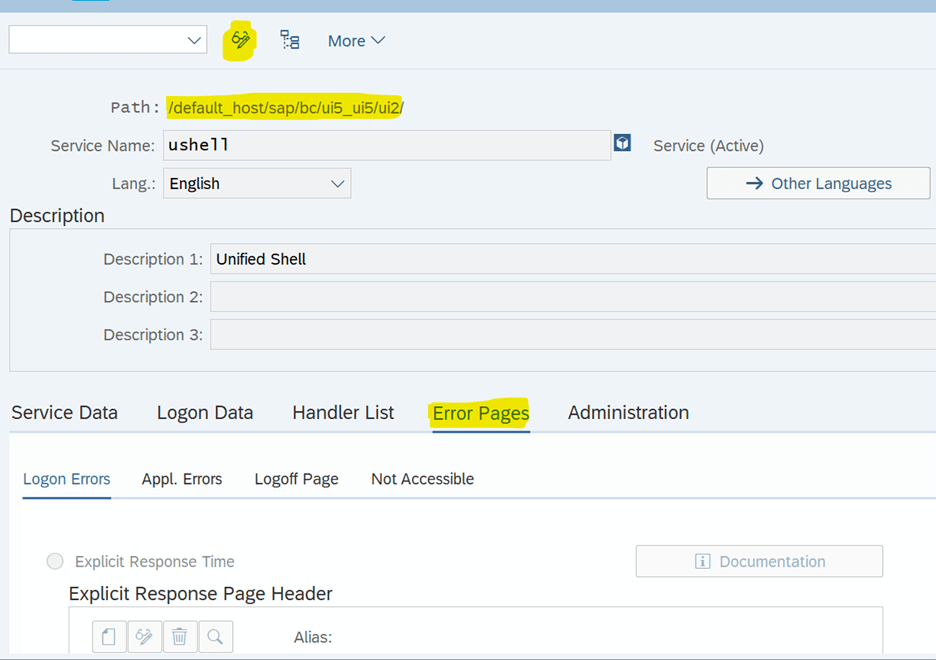The width and height of the screenshot is (936, 660).
Task: Switch to the Service Data tab
Action: (x=64, y=412)
